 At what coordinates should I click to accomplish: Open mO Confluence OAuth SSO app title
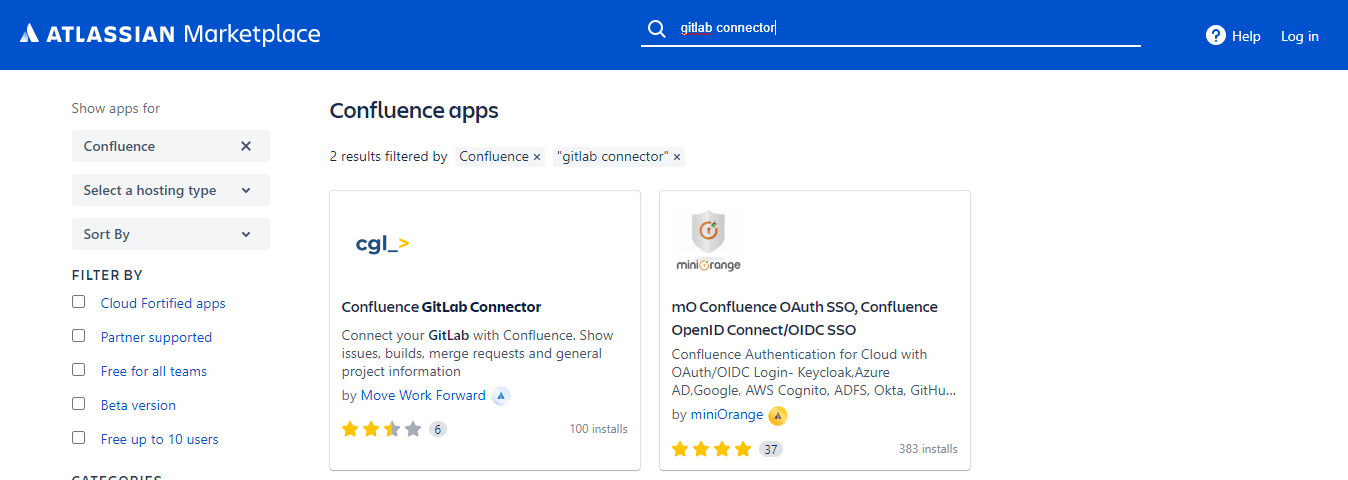click(x=805, y=318)
